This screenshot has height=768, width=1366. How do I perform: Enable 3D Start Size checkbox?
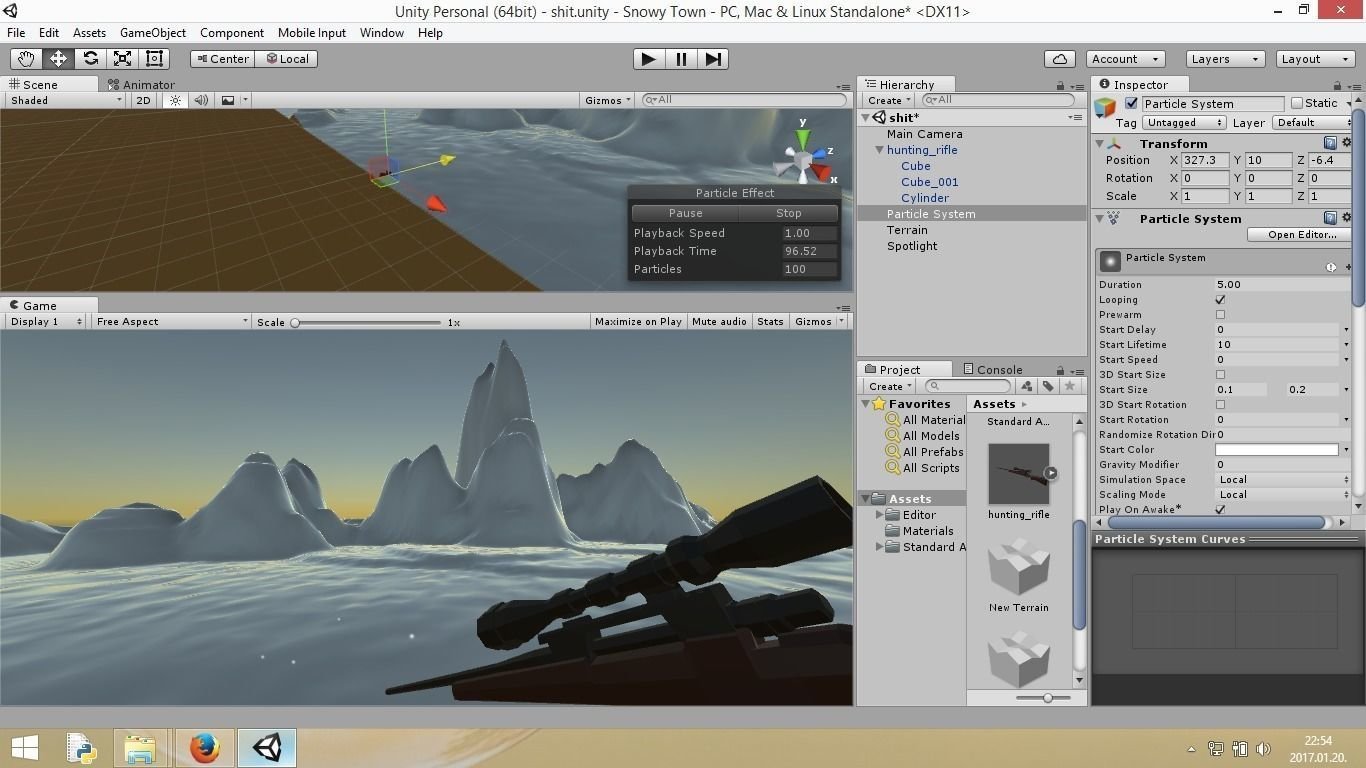point(1220,375)
